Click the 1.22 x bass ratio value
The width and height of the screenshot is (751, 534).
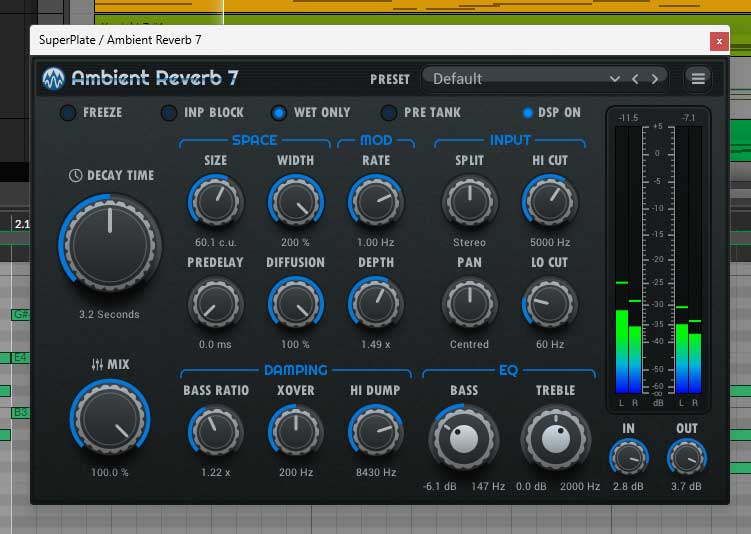216,473
